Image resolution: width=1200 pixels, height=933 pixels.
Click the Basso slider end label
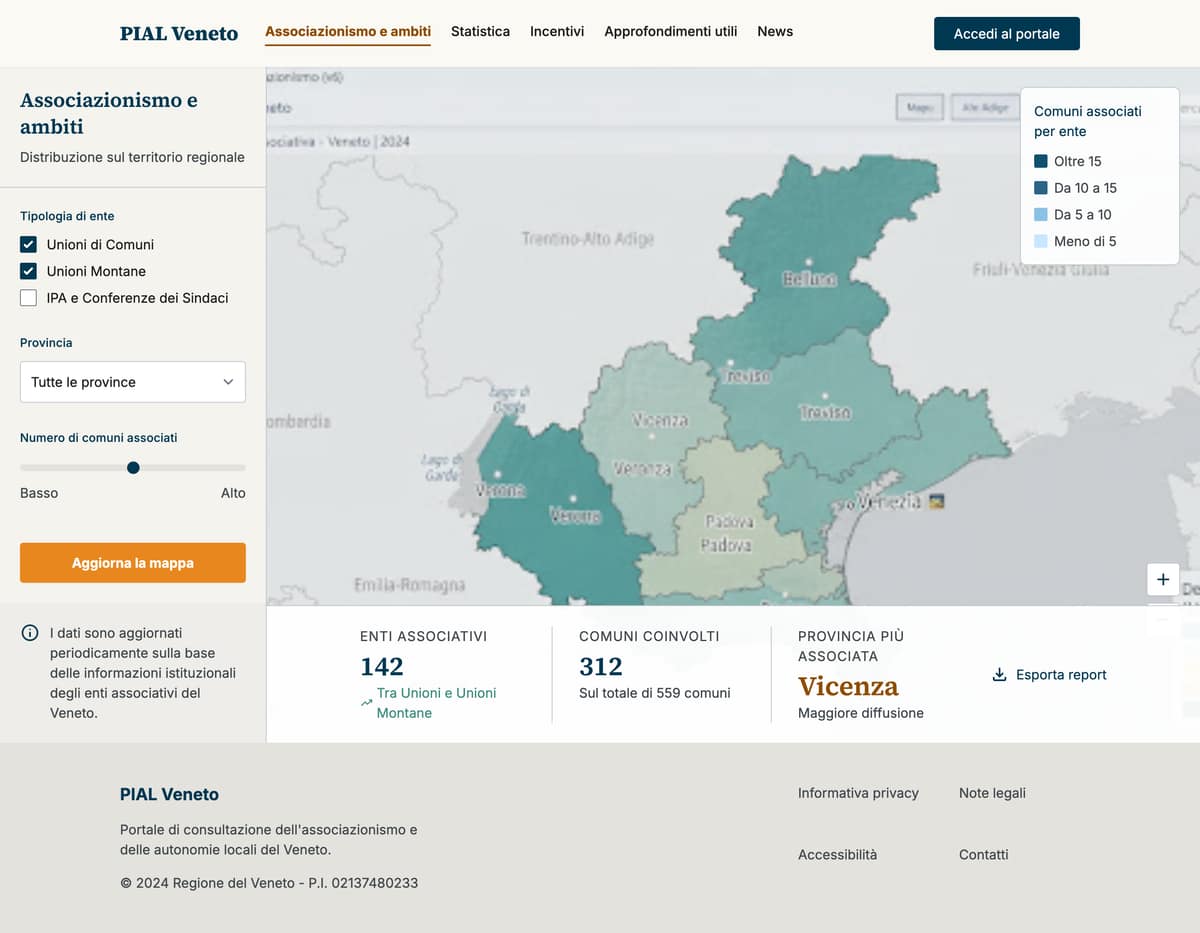coord(39,493)
